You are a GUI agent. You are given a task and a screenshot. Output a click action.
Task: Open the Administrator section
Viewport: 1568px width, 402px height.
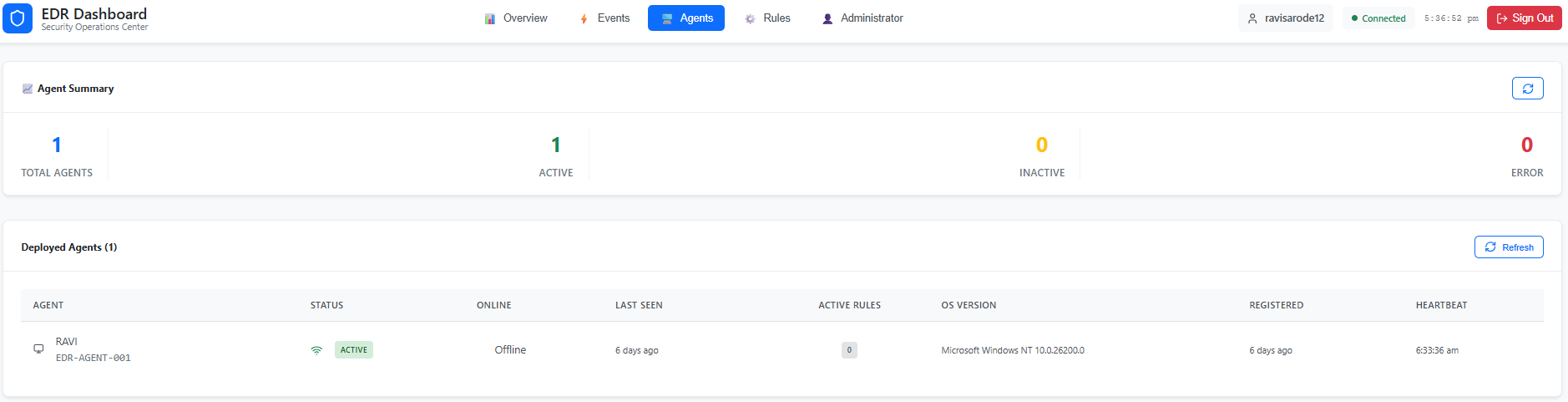862,18
